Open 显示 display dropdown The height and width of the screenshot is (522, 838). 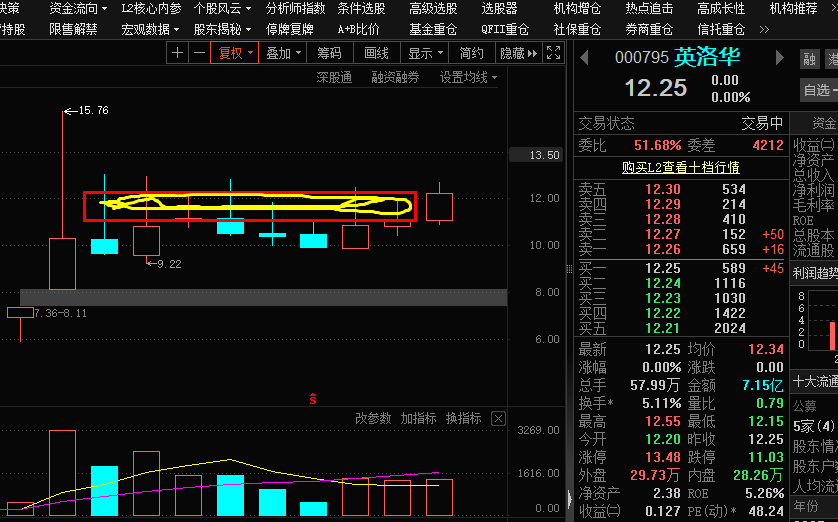(425, 53)
